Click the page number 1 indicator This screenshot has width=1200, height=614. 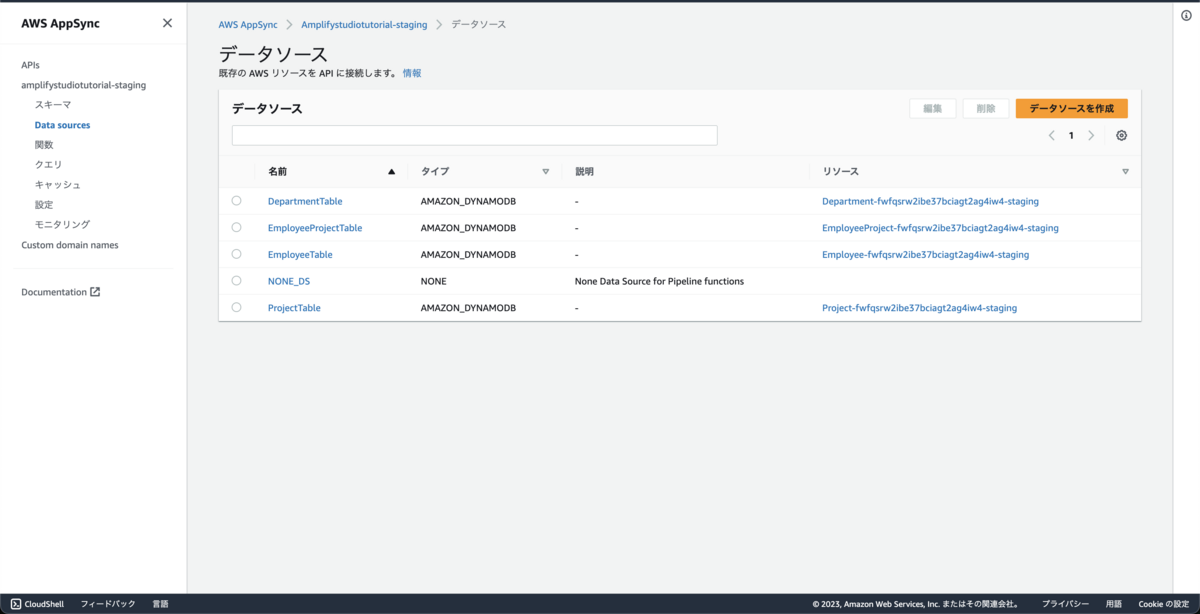point(1071,136)
